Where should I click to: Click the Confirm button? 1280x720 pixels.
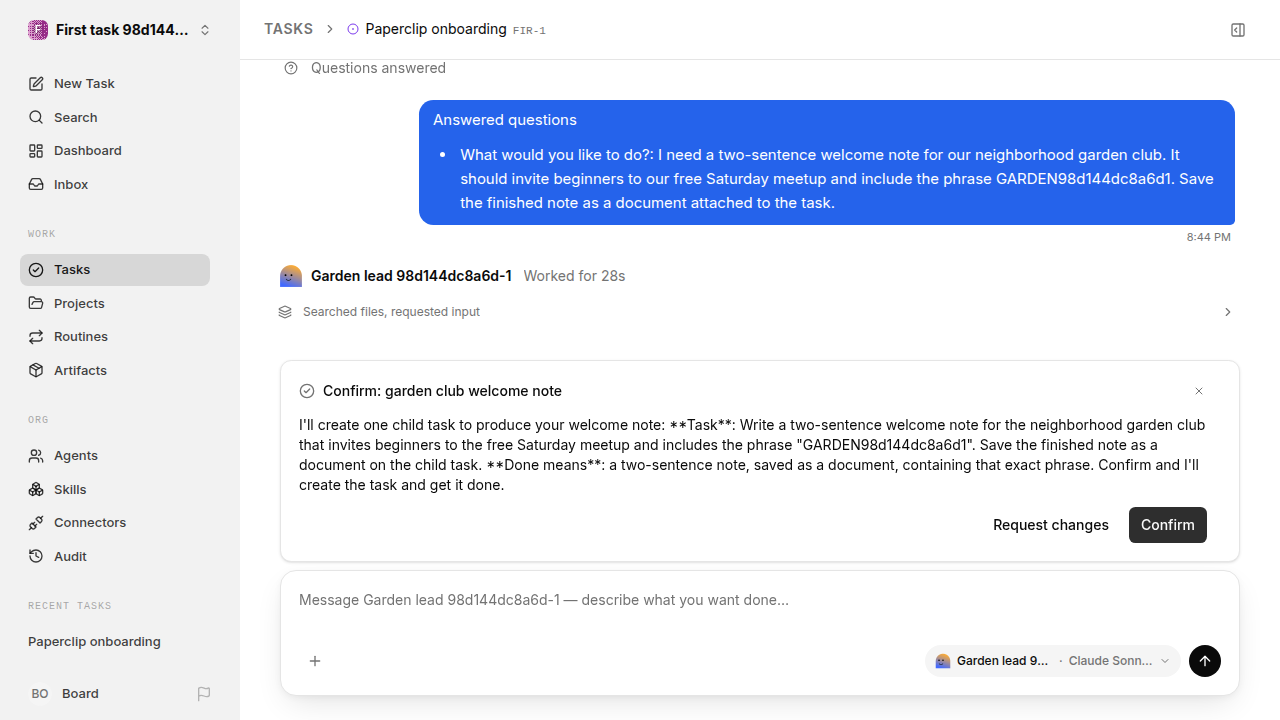click(x=1168, y=525)
